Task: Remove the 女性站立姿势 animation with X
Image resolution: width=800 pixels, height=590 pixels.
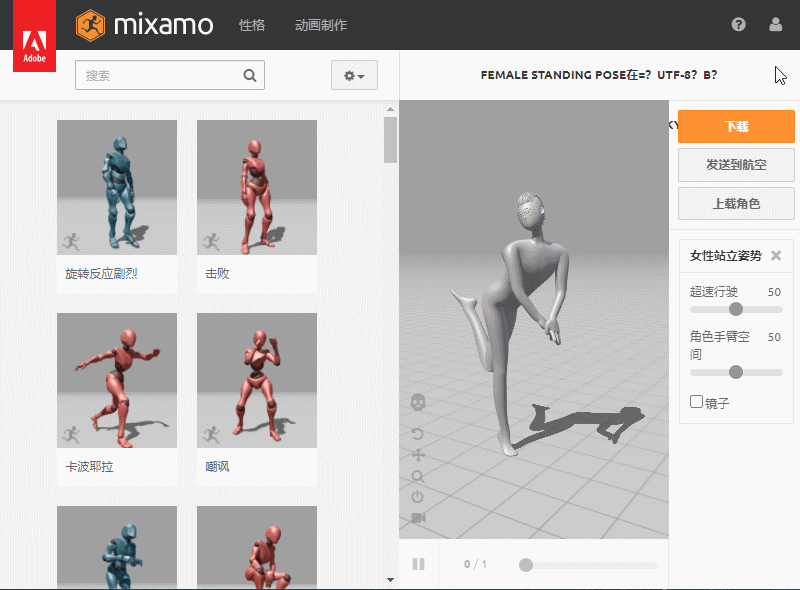Action: pos(776,255)
